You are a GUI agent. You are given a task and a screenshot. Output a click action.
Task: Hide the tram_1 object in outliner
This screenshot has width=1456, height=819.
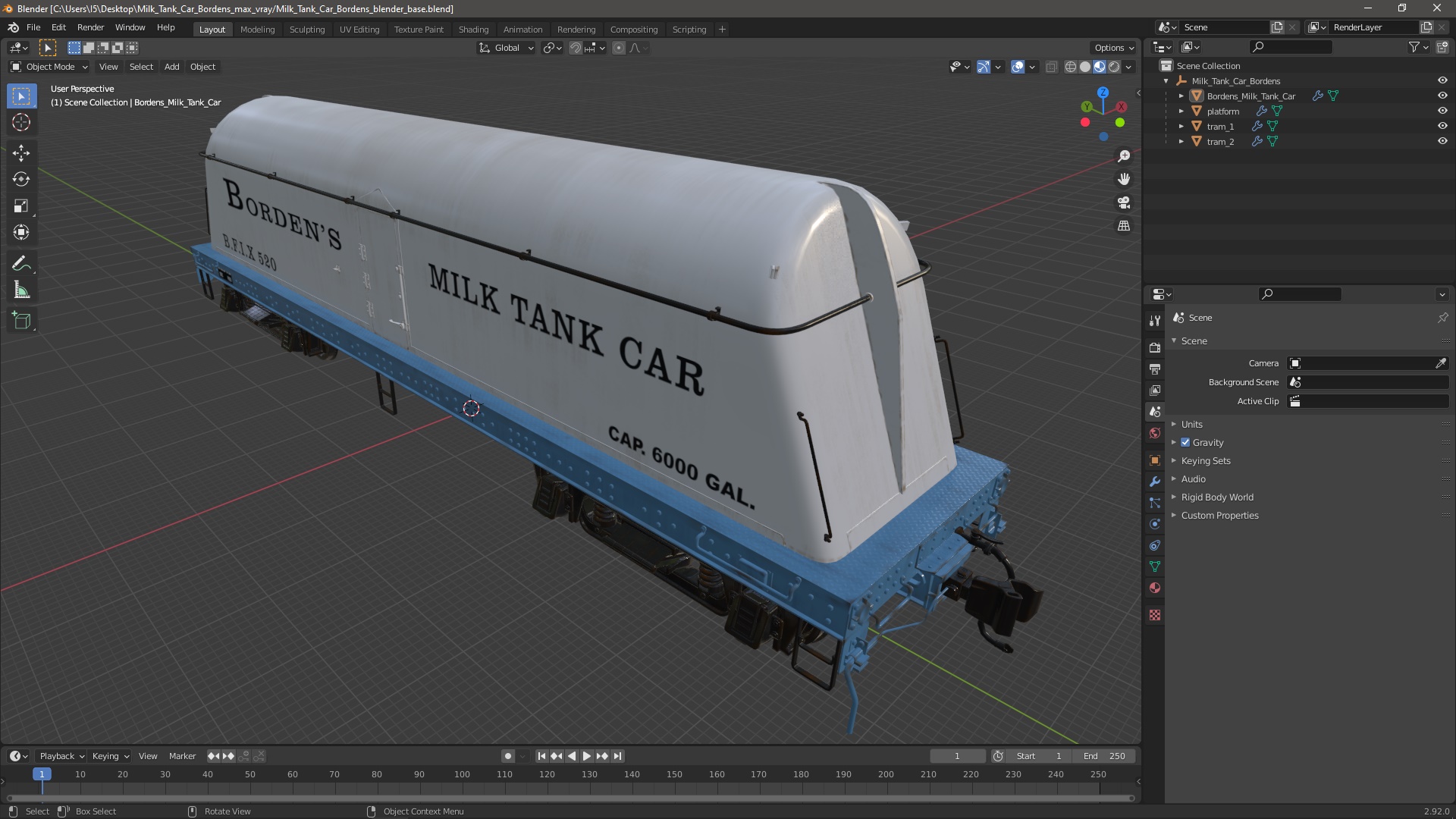click(x=1442, y=126)
